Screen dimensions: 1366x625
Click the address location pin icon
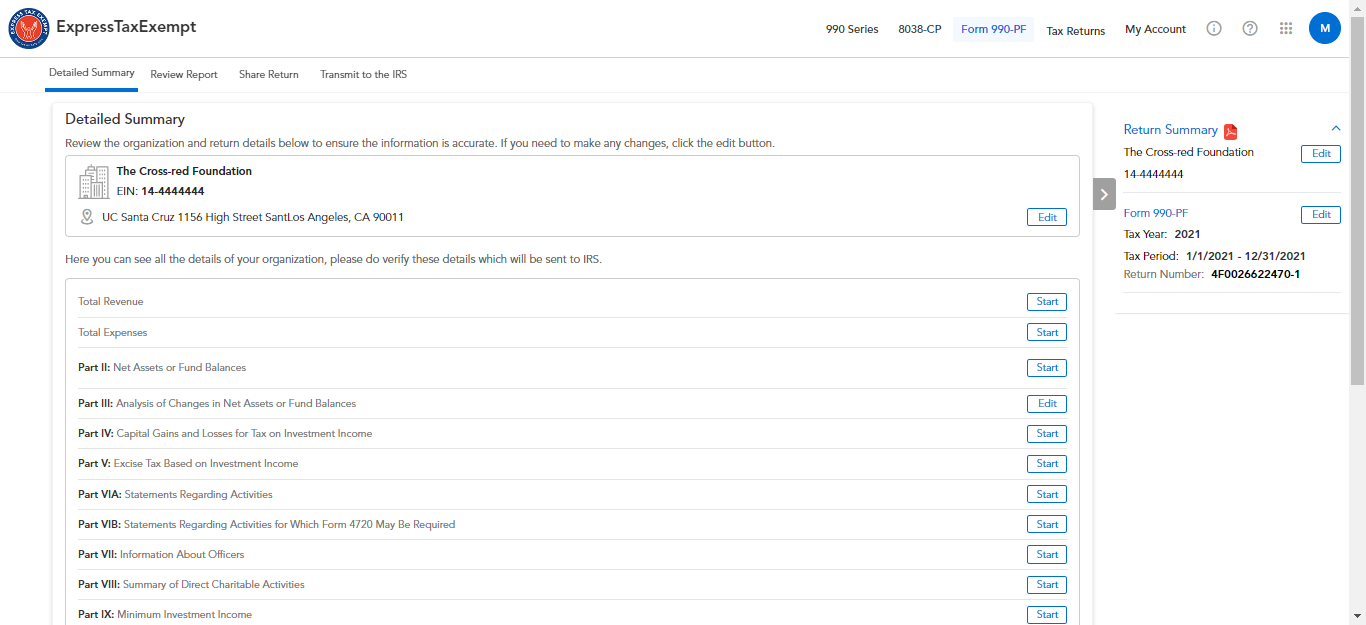point(87,217)
